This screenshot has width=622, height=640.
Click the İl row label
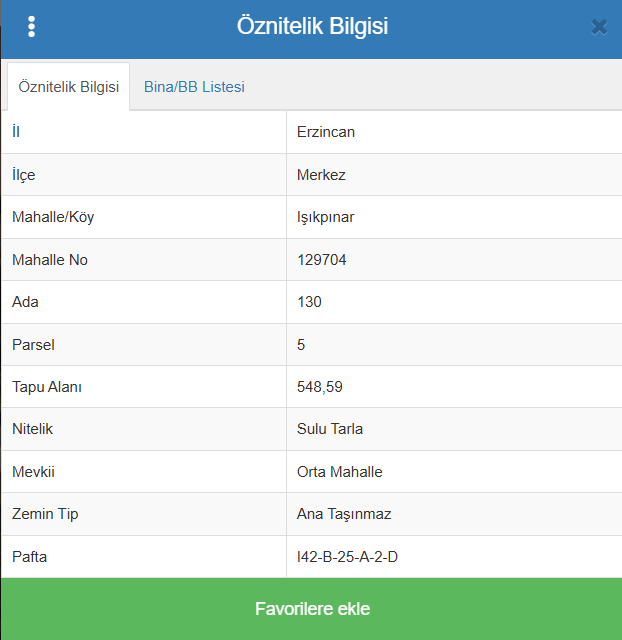[x=16, y=132]
